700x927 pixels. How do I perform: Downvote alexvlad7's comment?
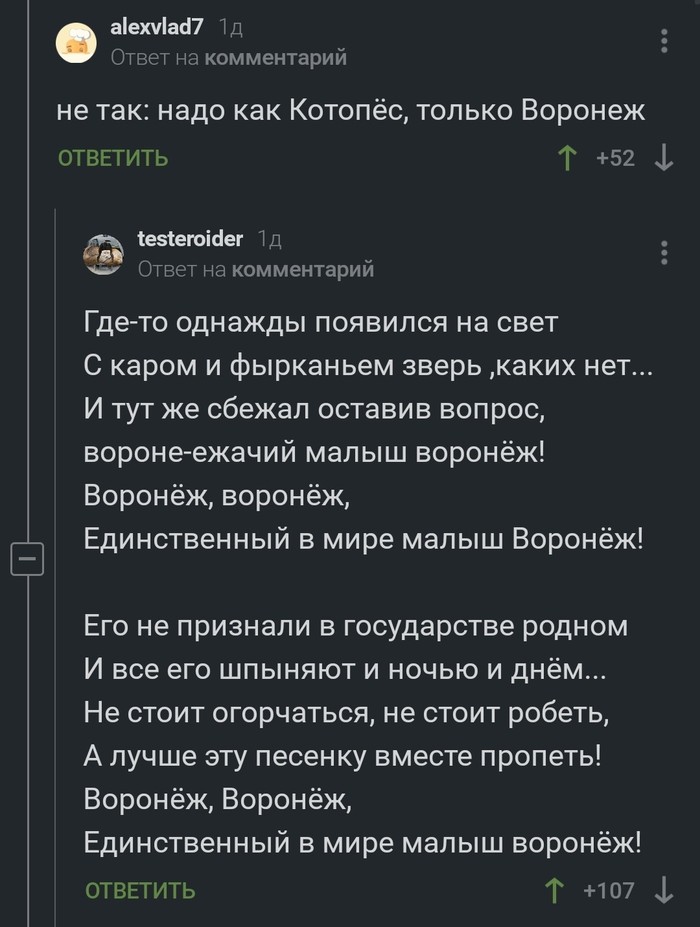coord(663,158)
